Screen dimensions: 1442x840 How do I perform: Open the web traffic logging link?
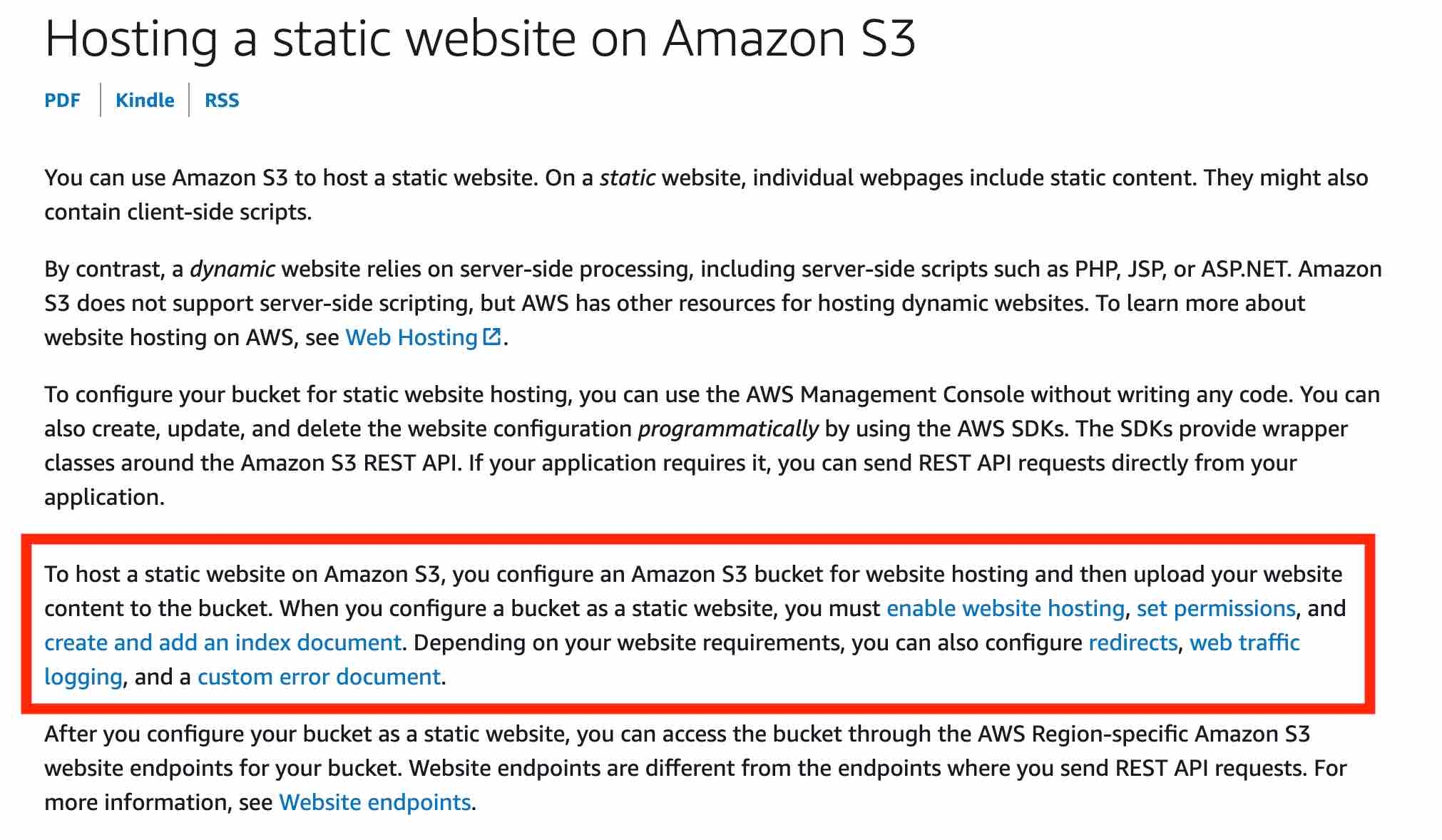(x=1244, y=642)
